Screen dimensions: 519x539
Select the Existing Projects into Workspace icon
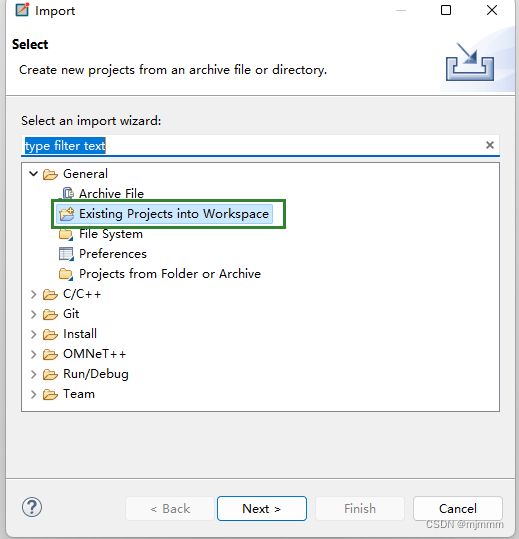click(66, 214)
